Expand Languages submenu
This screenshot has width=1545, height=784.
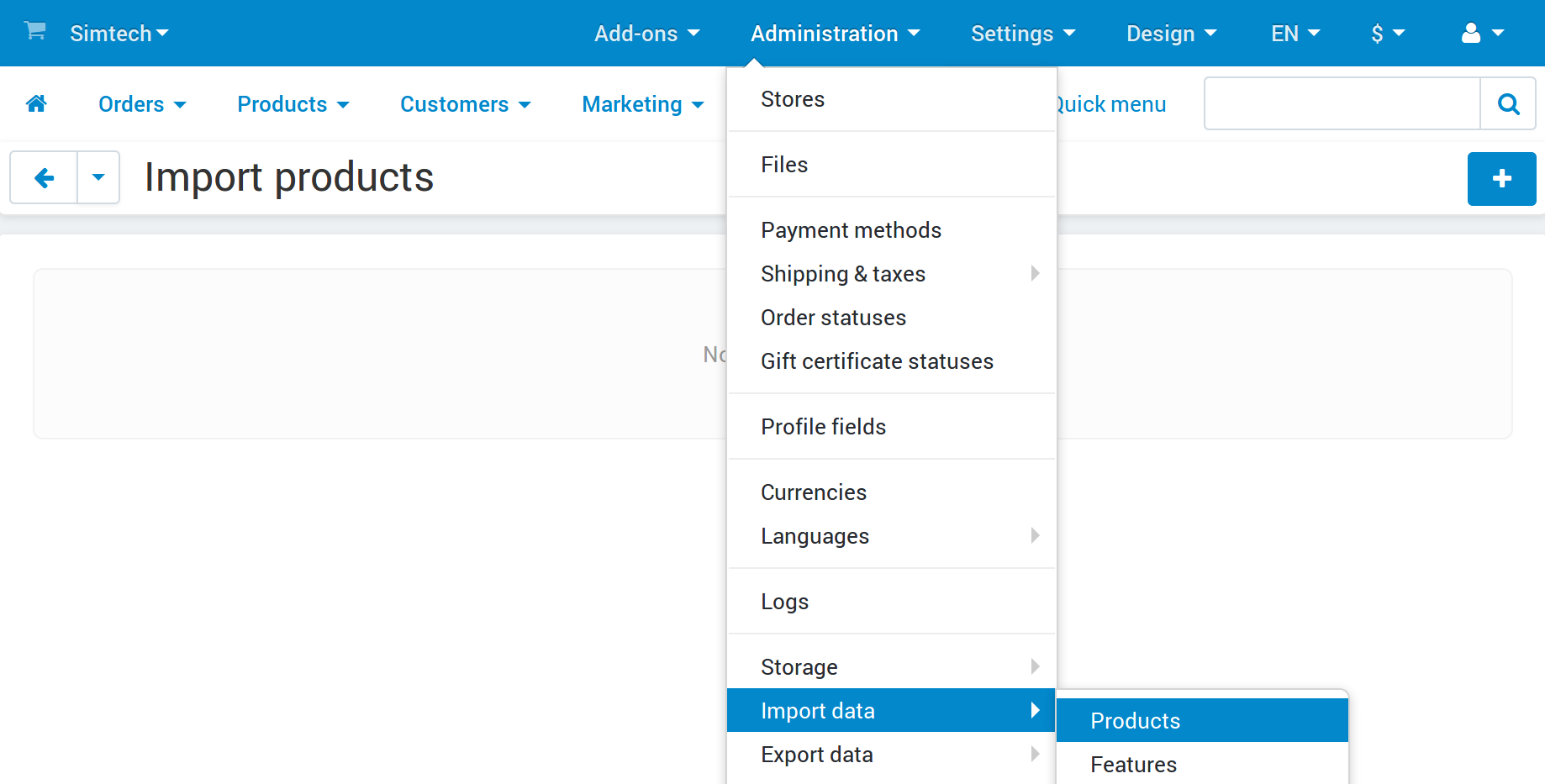click(x=891, y=536)
